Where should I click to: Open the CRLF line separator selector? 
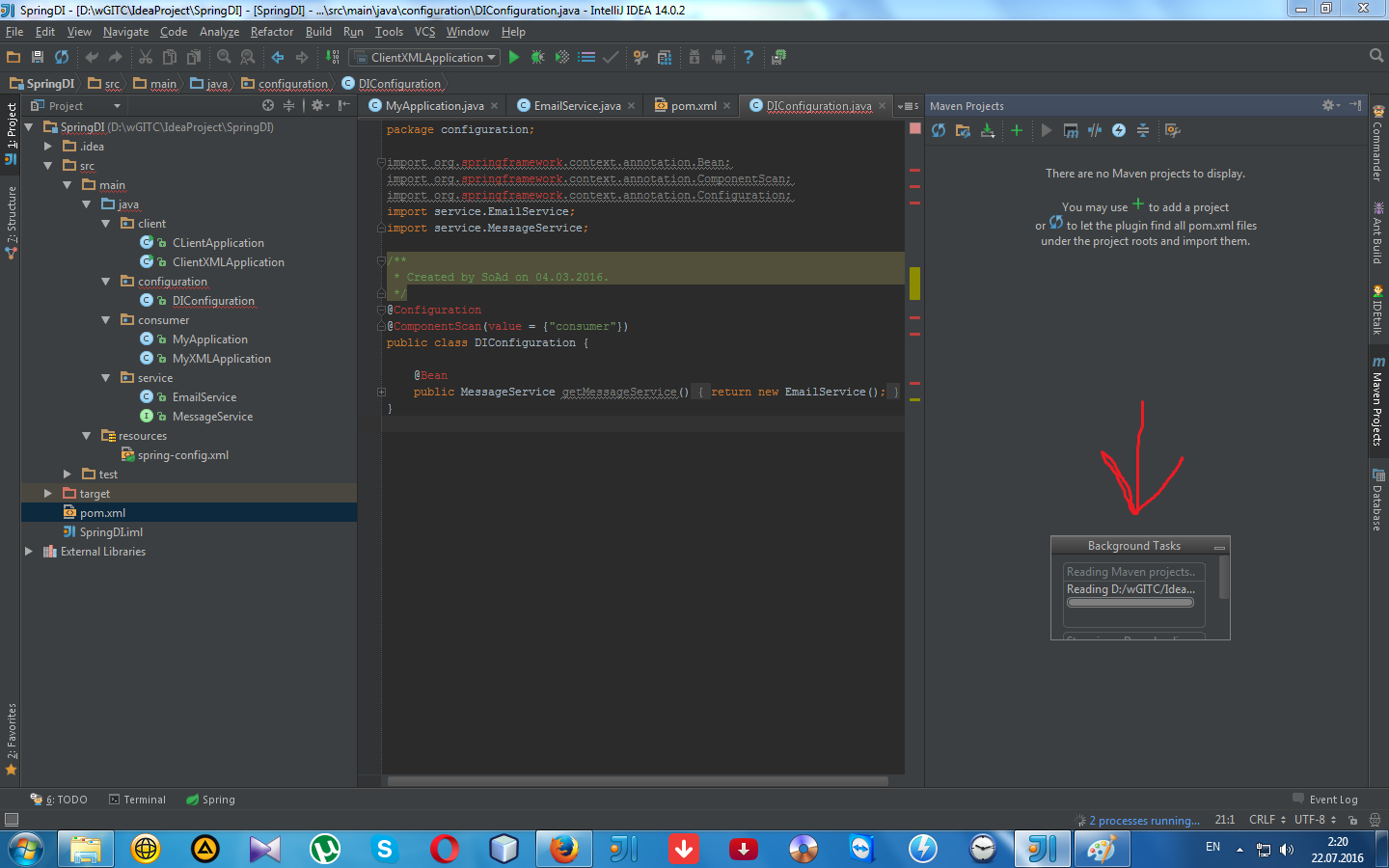click(x=1267, y=820)
